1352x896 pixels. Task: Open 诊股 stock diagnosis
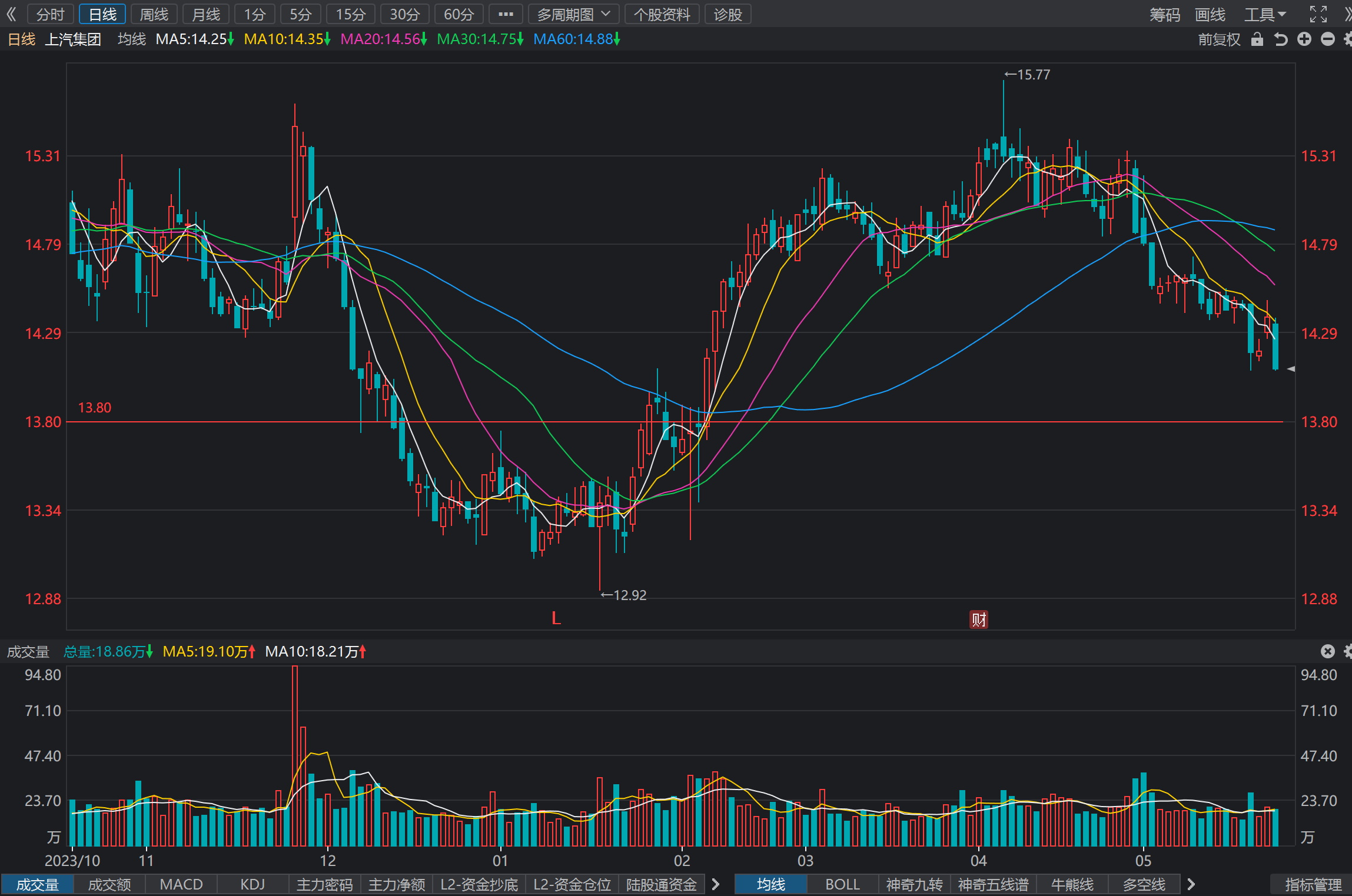[728, 14]
